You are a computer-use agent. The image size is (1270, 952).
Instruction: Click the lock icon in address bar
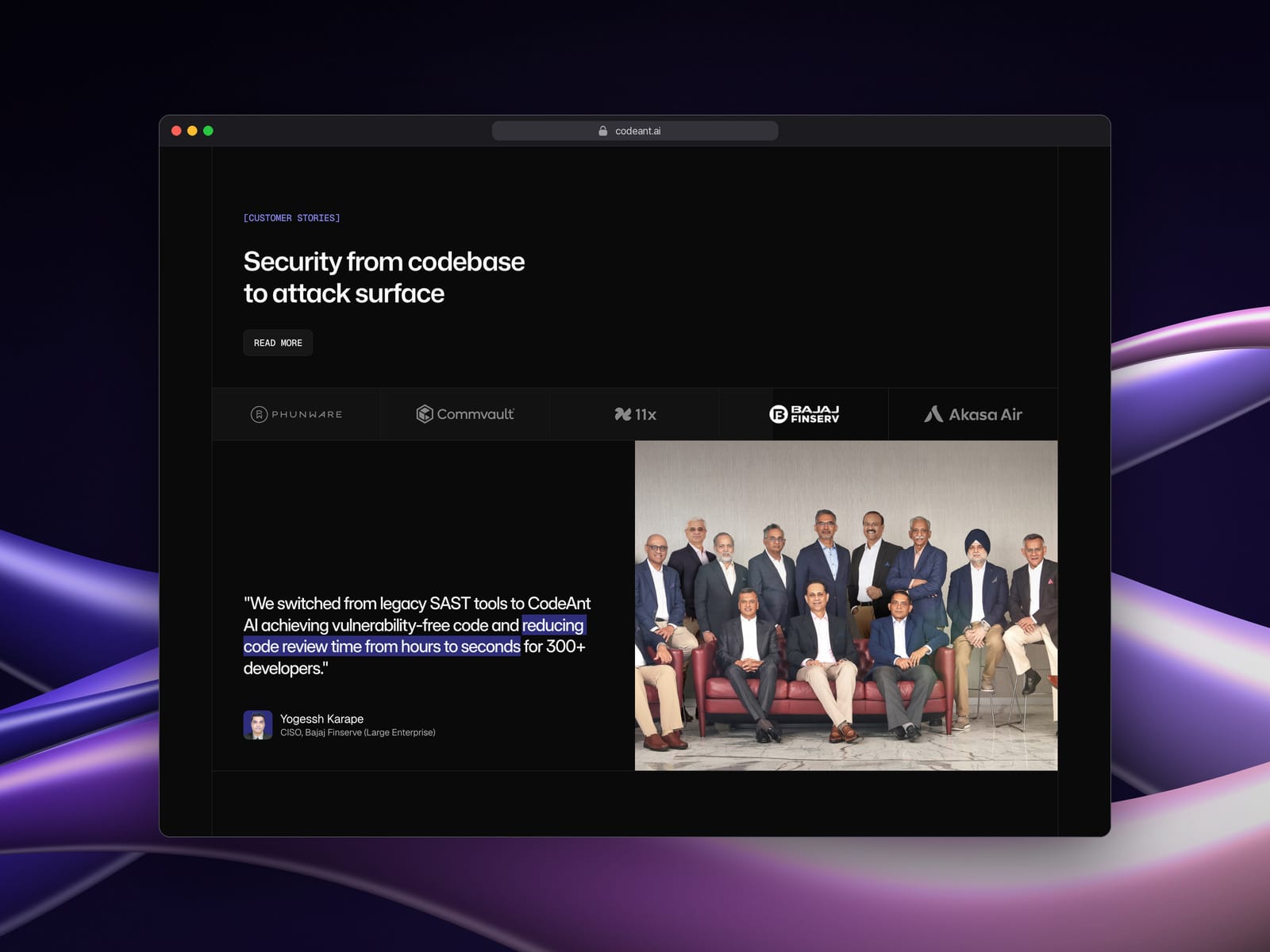tap(603, 131)
